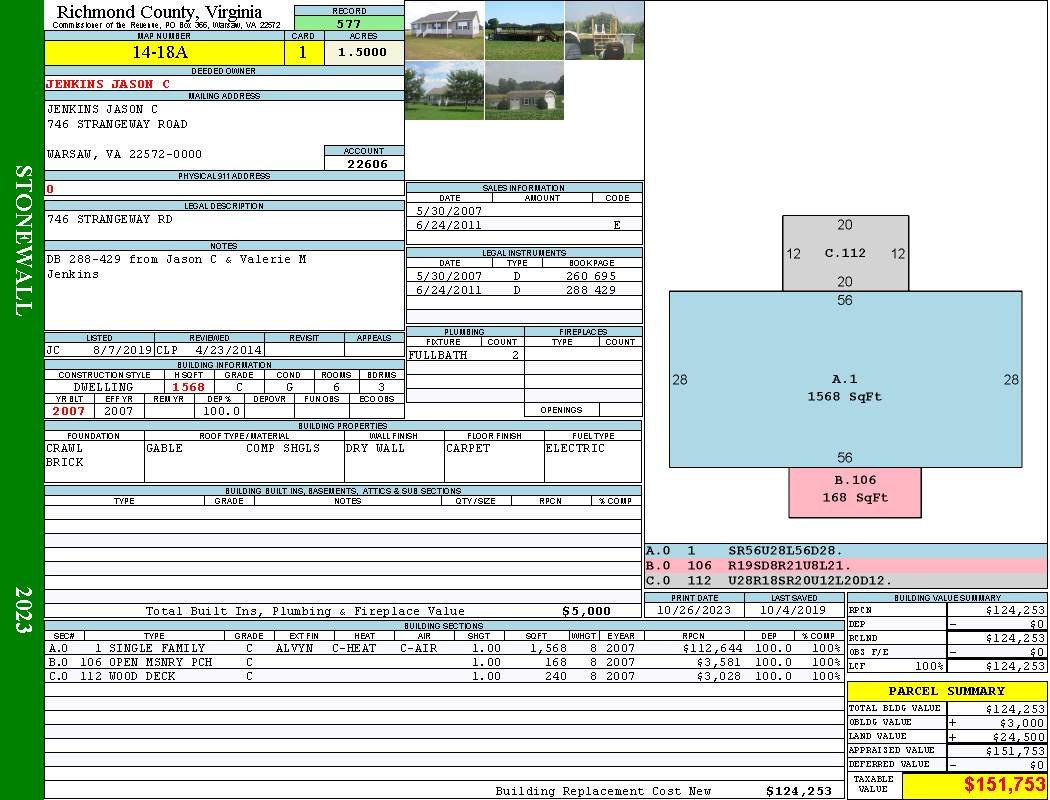This screenshot has height=800, width=1050.
Task: Select the green Record number 577 field
Action: 349,23
